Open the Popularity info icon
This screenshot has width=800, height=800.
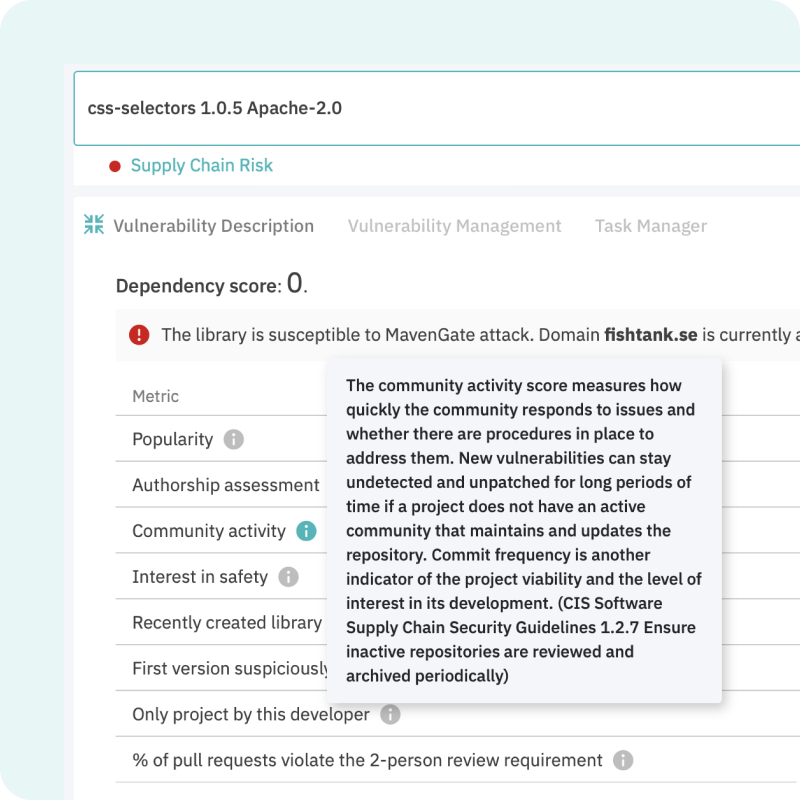[x=234, y=439]
